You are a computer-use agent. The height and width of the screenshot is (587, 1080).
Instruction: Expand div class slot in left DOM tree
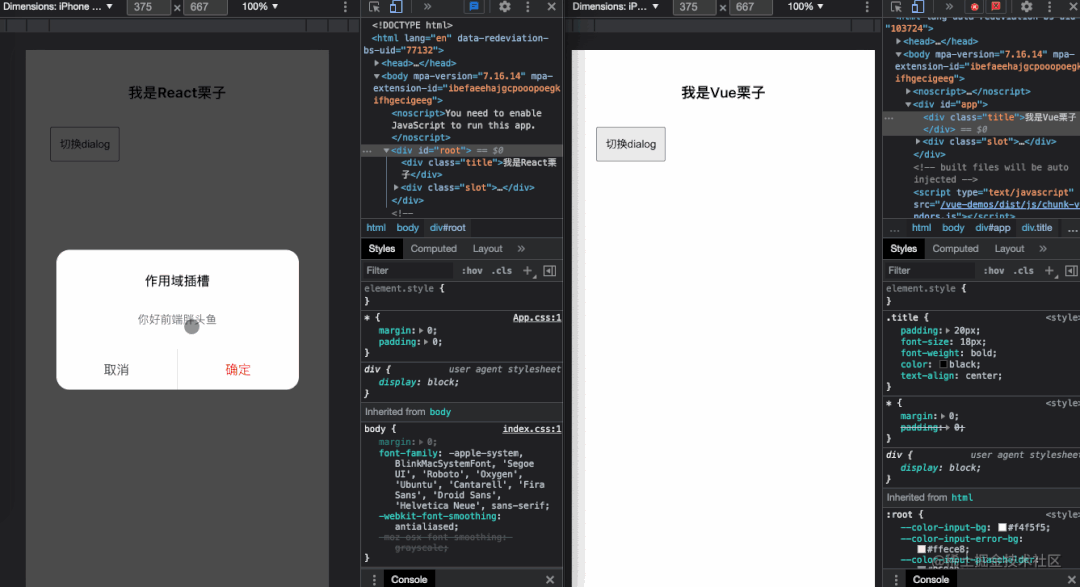[396, 187]
